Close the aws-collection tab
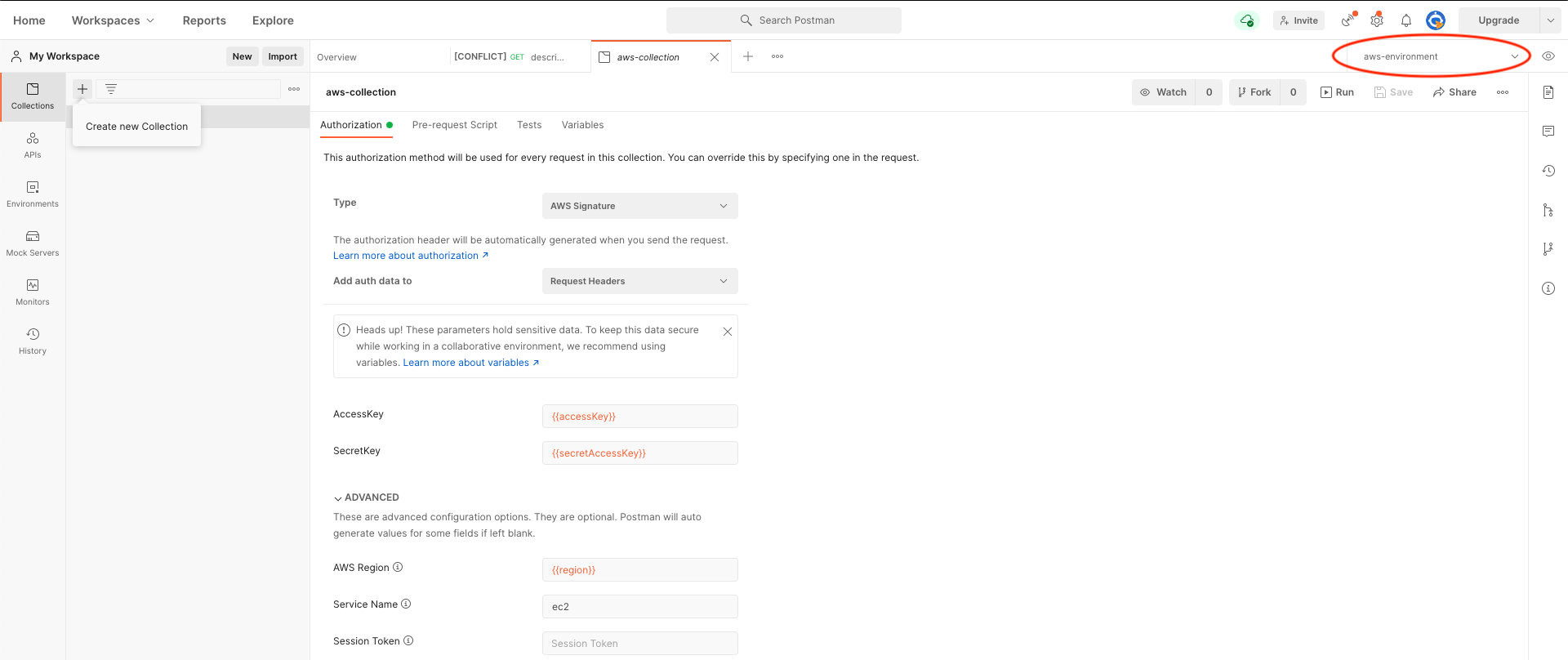 click(x=715, y=57)
